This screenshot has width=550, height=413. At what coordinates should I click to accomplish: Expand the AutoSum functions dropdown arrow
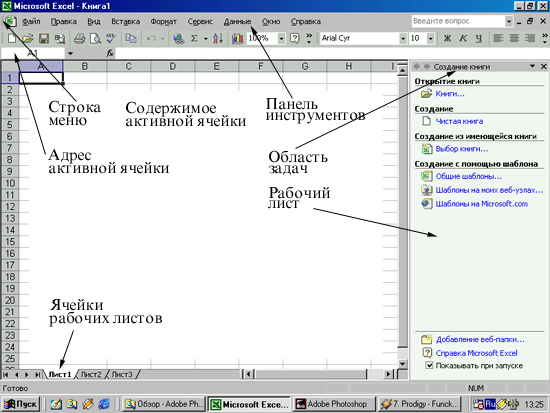click(x=206, y=39)
